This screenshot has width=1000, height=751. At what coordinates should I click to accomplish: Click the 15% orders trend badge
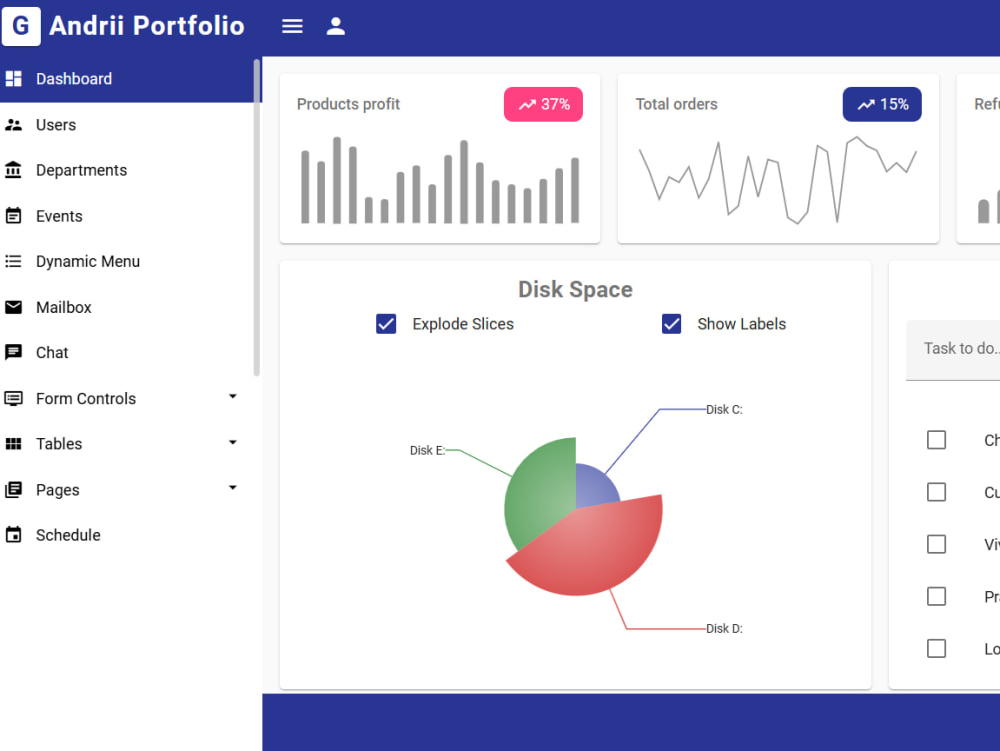click(882, 105)
